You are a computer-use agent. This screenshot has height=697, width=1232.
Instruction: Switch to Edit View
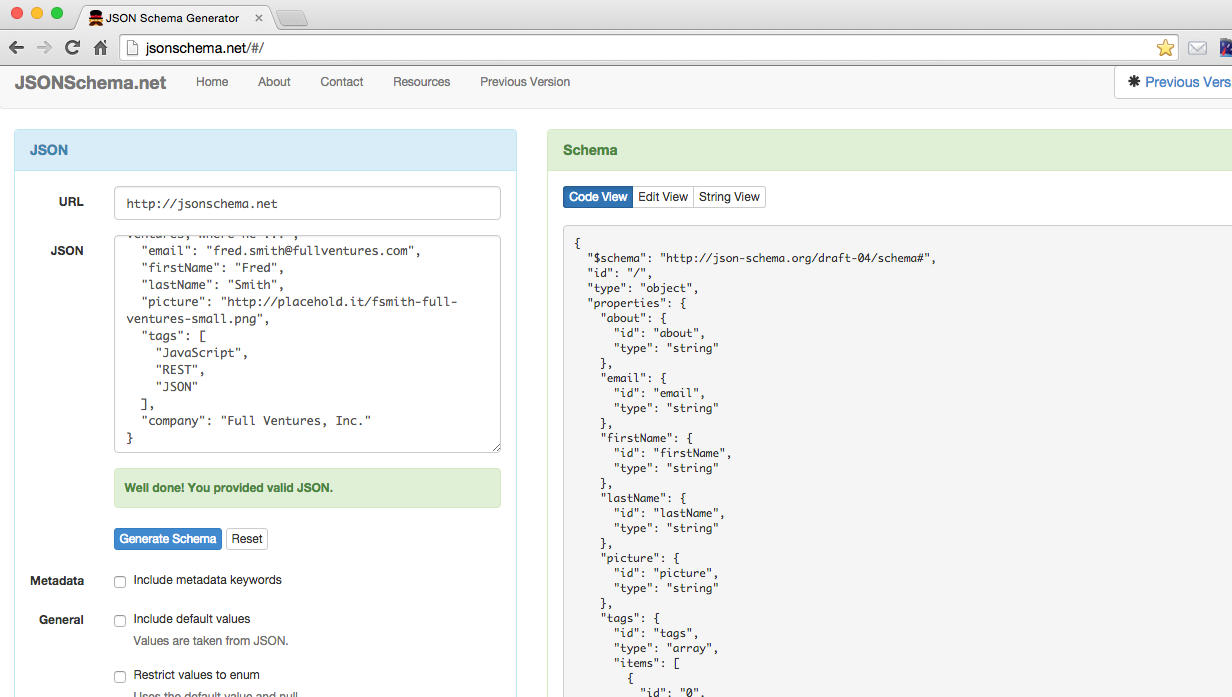(x=662, y=196)
